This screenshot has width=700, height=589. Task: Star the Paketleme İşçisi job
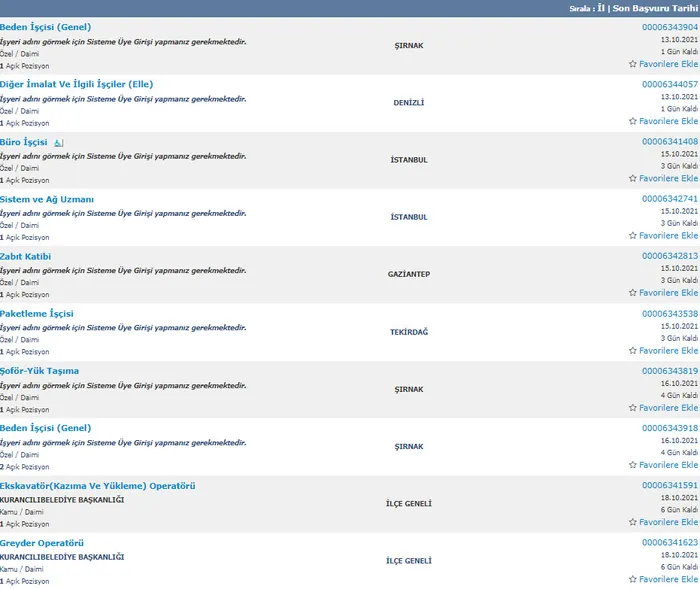(x=632, y=351)
